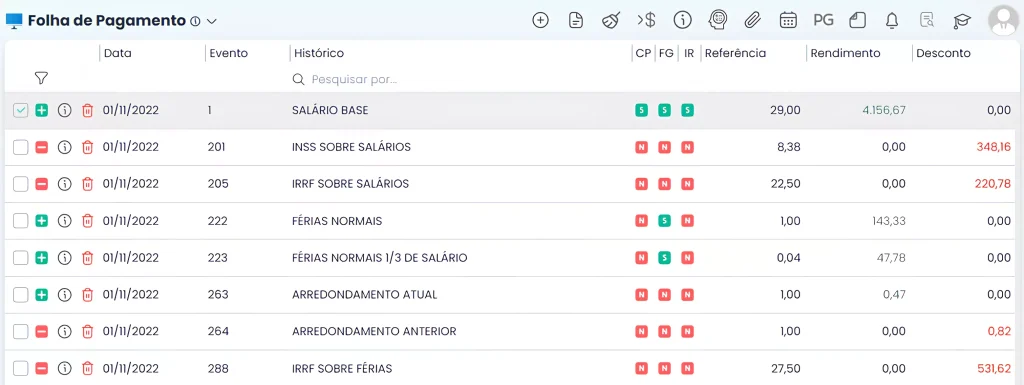Viewport: 1024px width, 385px height.
Task: Click the head brain AI icon
Action: [x=718, y=20]
